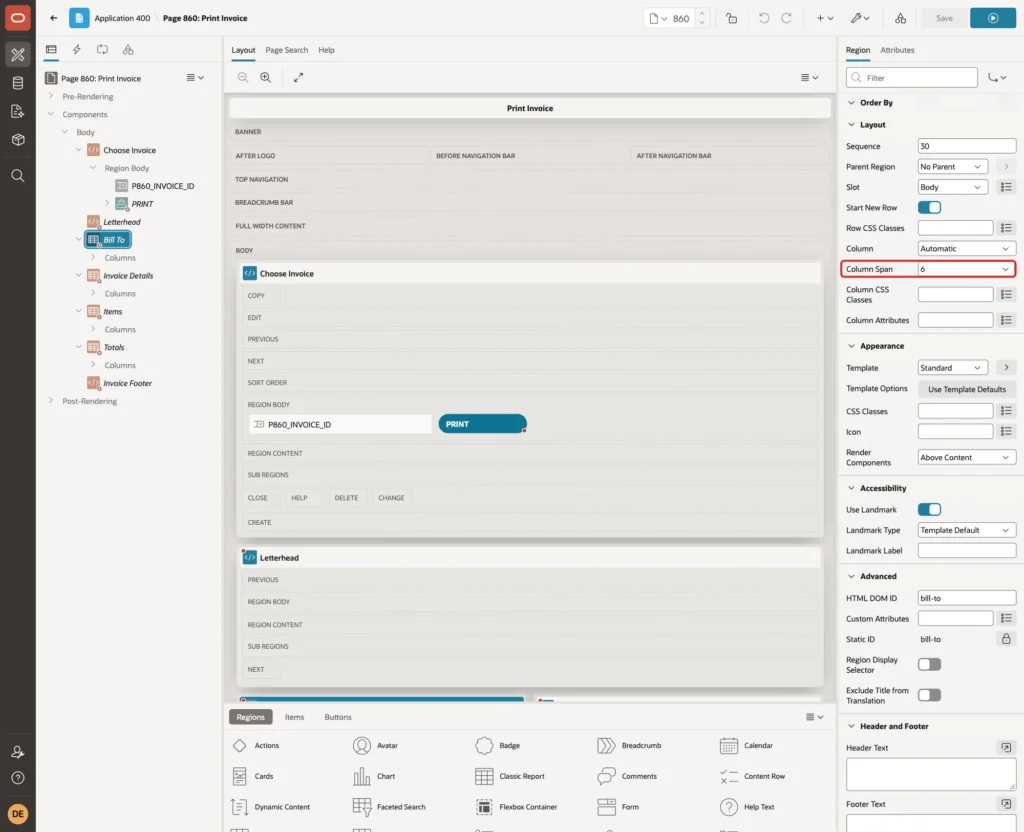Expand the Pre-Rendering tree node
The image size is (1024, 832).
click(50, 96)
